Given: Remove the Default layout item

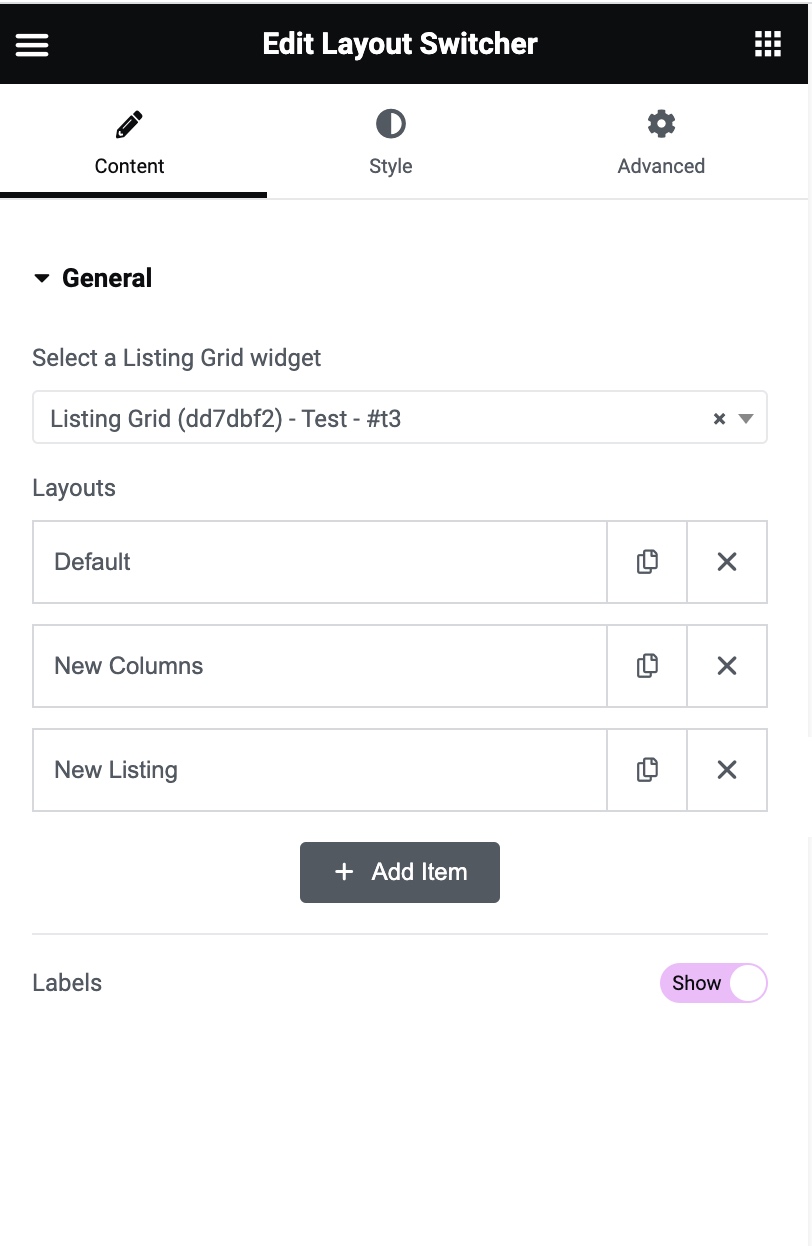Looking at the screenshot, I should tap(727, 562).
